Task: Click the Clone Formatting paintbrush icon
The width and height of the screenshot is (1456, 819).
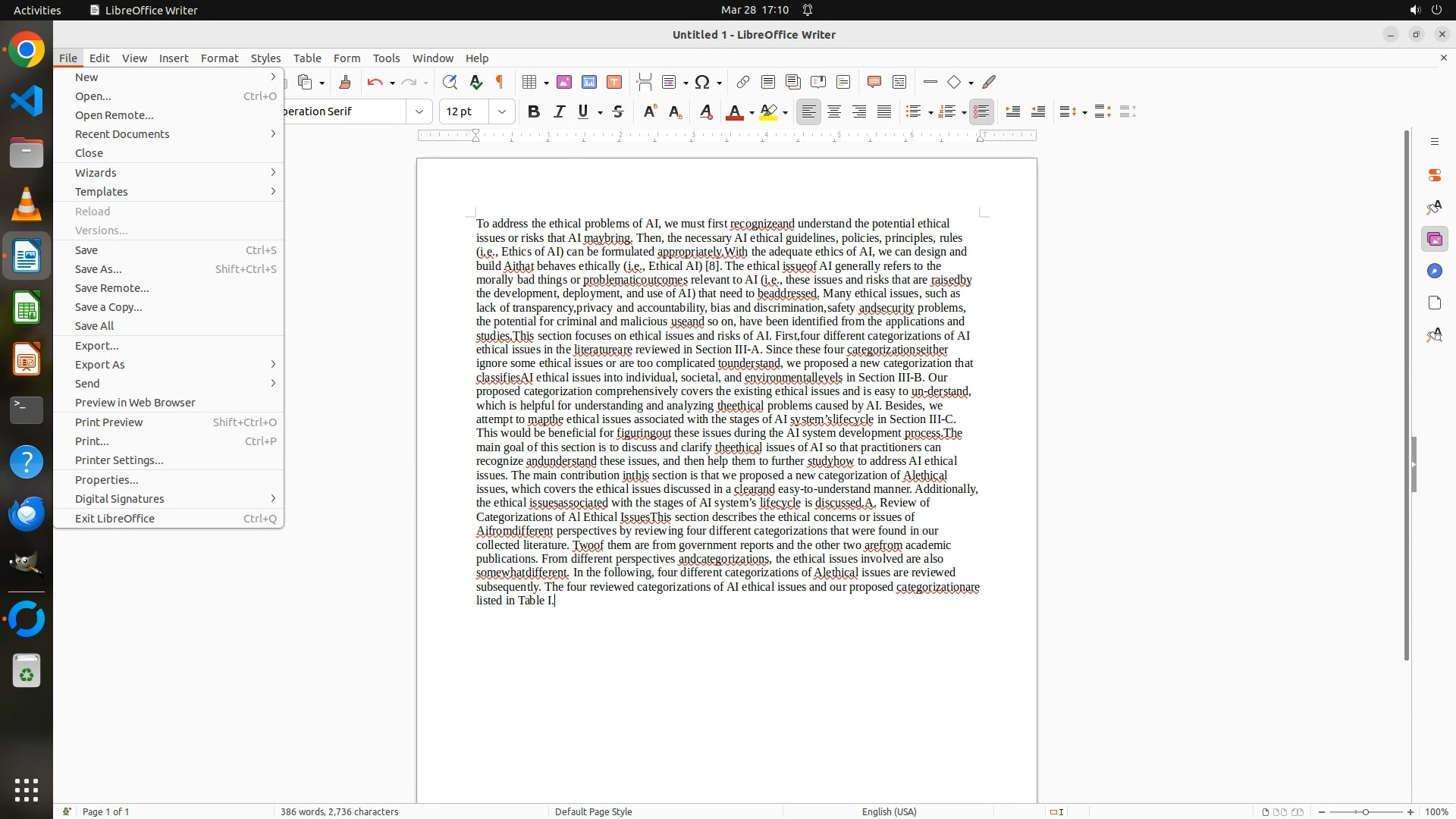Action: point(345,83)
